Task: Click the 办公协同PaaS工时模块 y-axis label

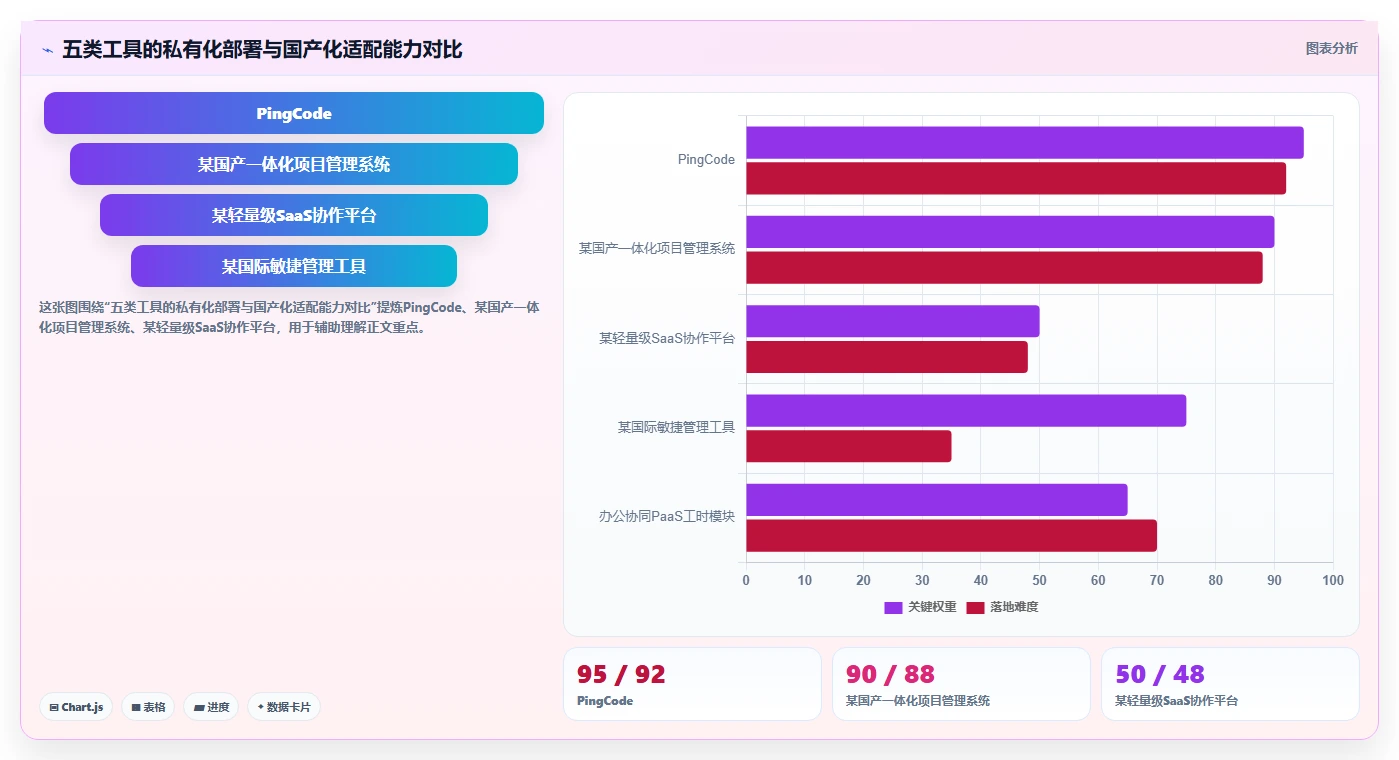Action: pyautogui.click(x=667, y=517)
